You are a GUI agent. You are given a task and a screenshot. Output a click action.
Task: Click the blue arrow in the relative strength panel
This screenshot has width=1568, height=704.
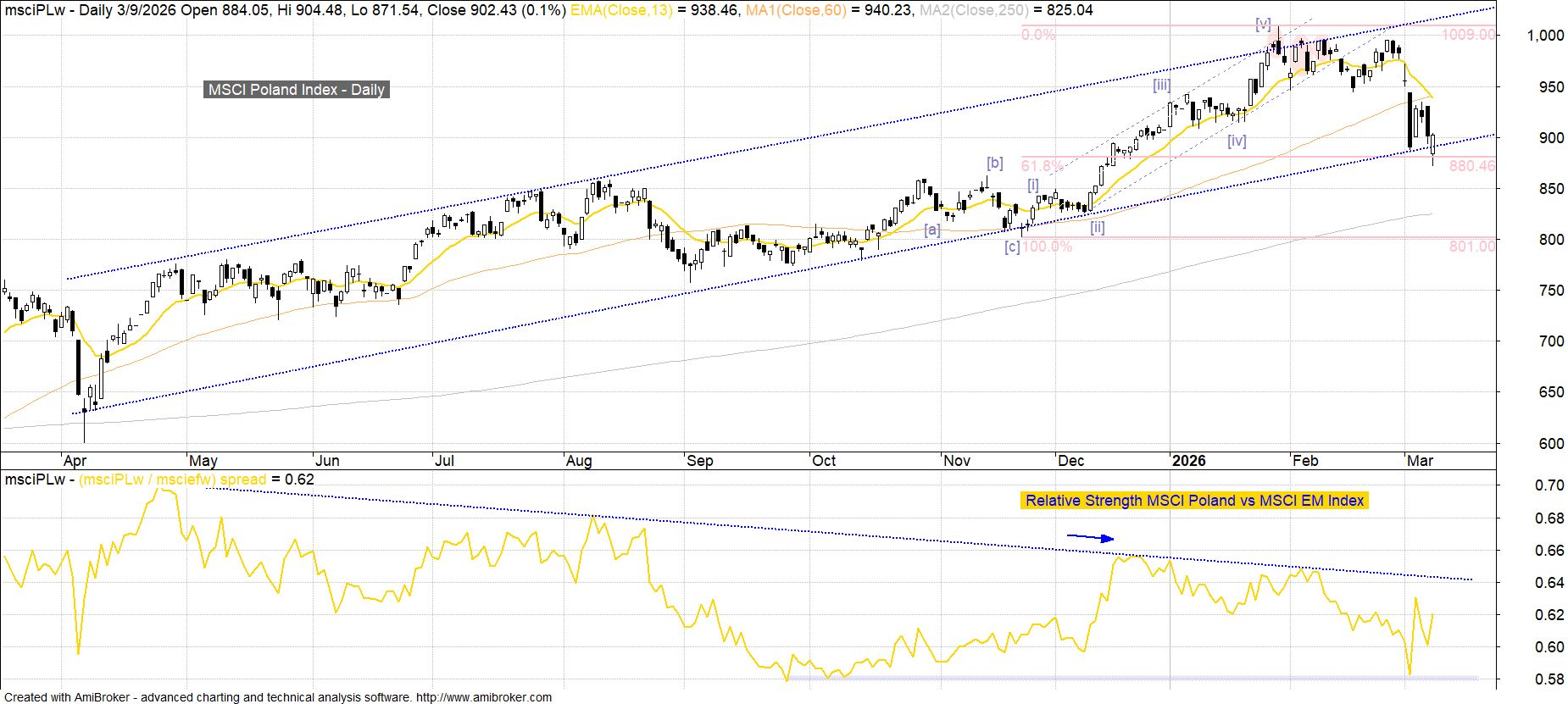click(x=1090, y=537)
